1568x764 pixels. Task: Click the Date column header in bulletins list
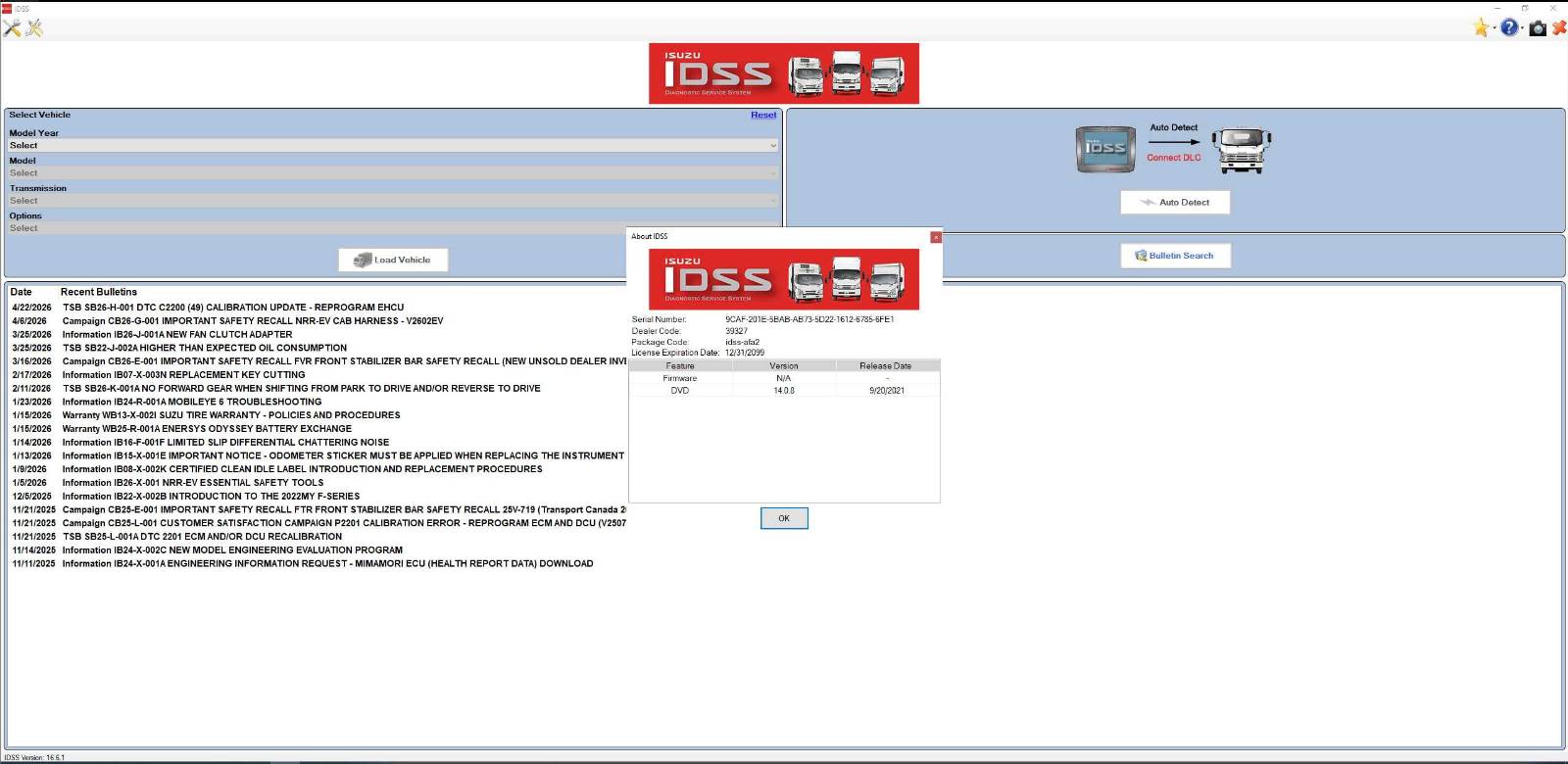click(21, 292)
